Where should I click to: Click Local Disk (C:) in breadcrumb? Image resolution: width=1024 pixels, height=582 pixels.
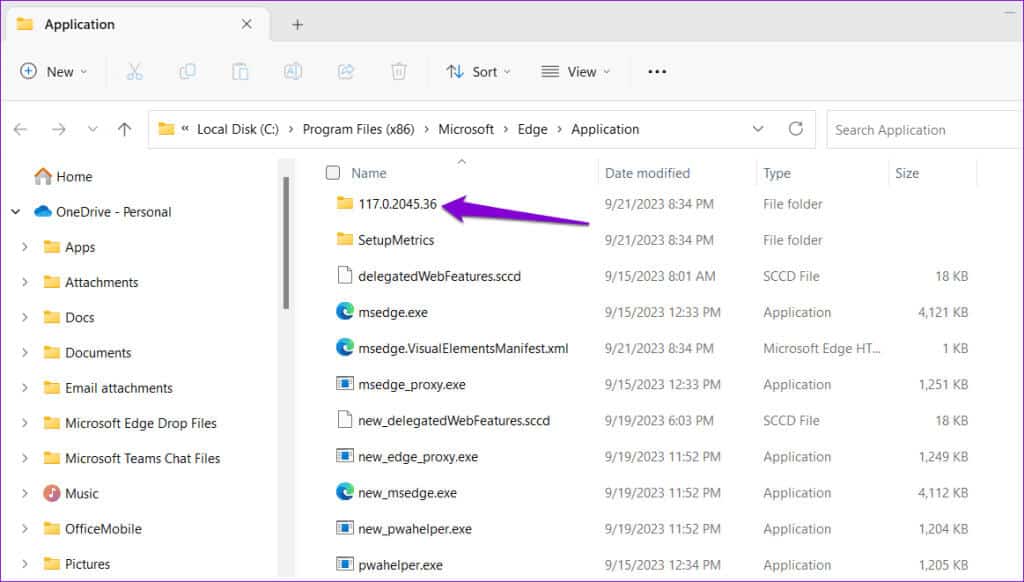point(238,129)
